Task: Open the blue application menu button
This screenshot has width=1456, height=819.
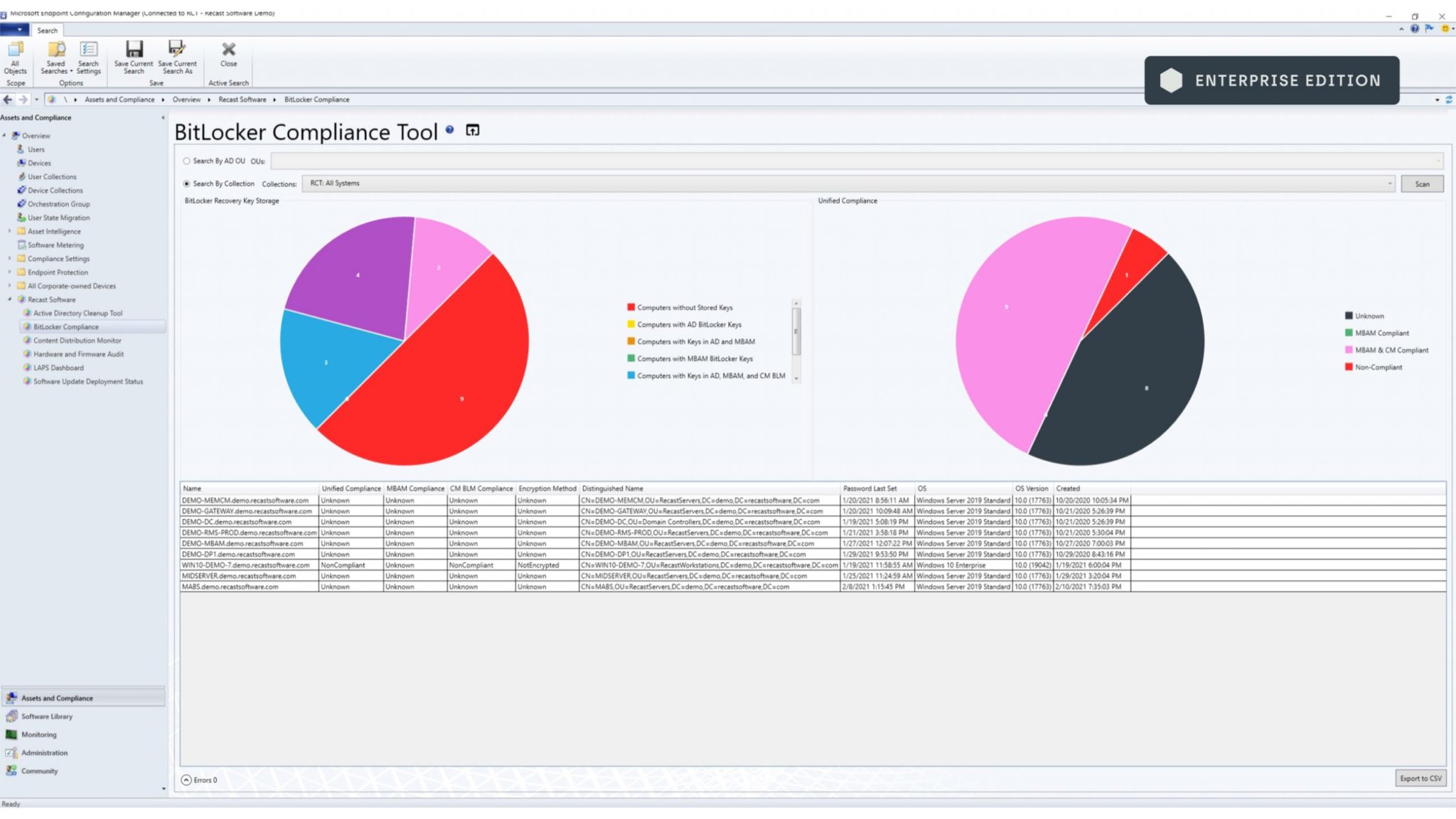Action: tap(14, 30)
